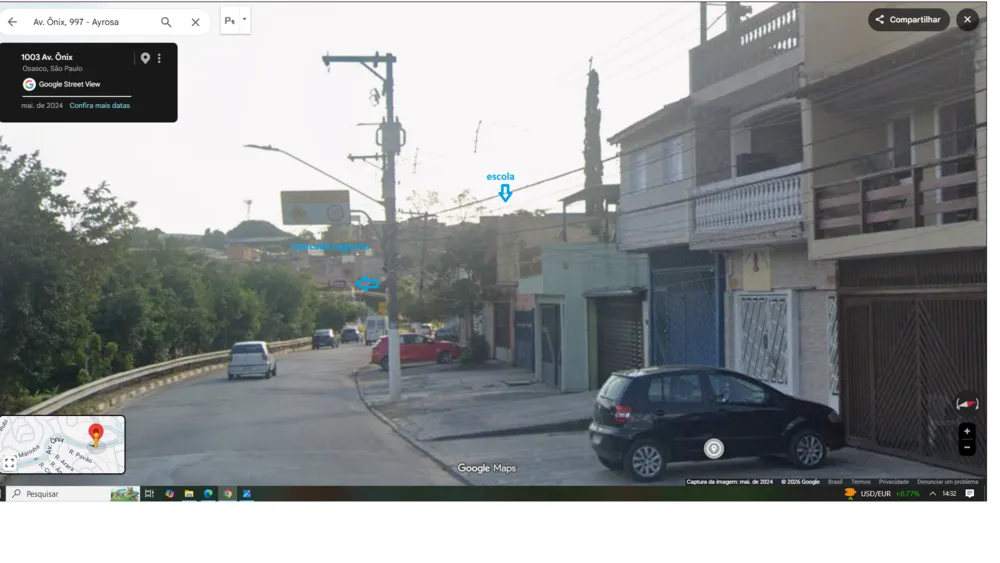The width and height of the screenshot is (1000, 563).
Task: Click the 1003 Av. Ônix address title
Action: click(x=47, y=57)
